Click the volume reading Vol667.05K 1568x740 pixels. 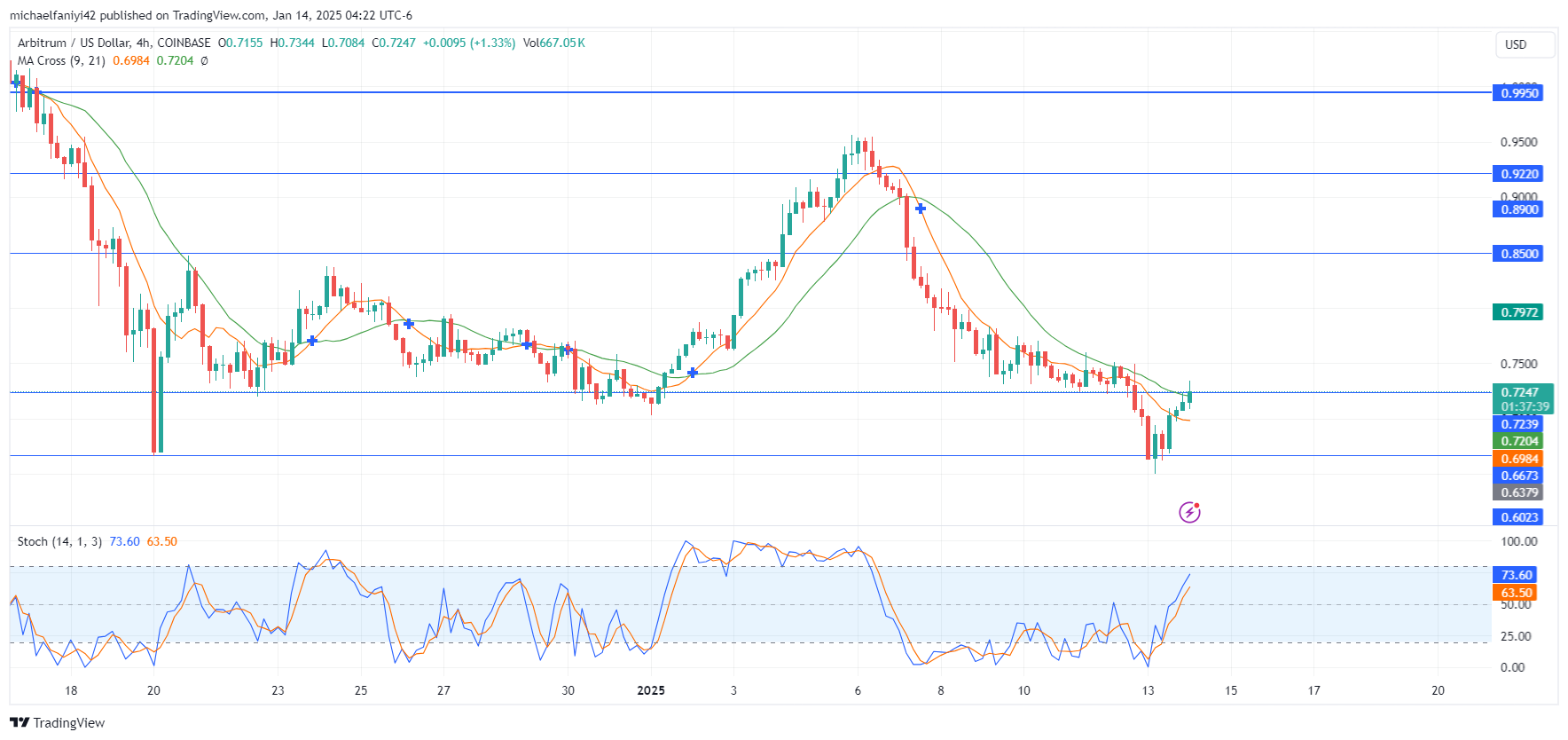554,43
